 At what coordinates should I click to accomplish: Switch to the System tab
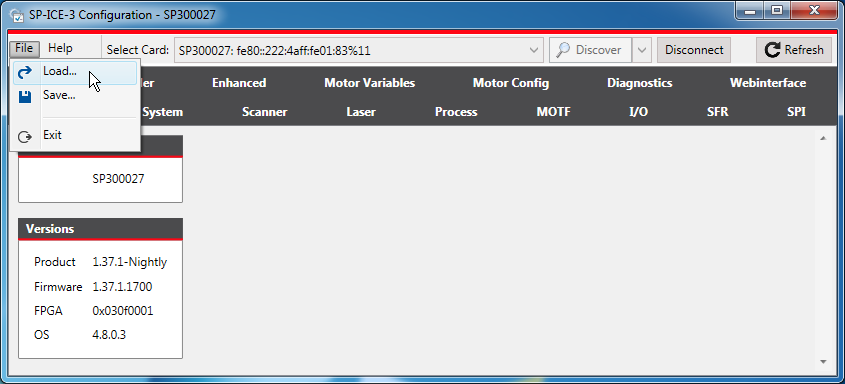162,112
